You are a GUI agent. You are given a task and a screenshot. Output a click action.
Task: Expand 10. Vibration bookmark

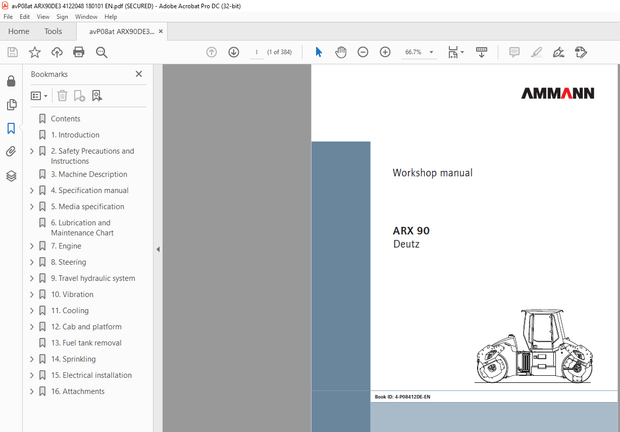[x=32, y=294]
